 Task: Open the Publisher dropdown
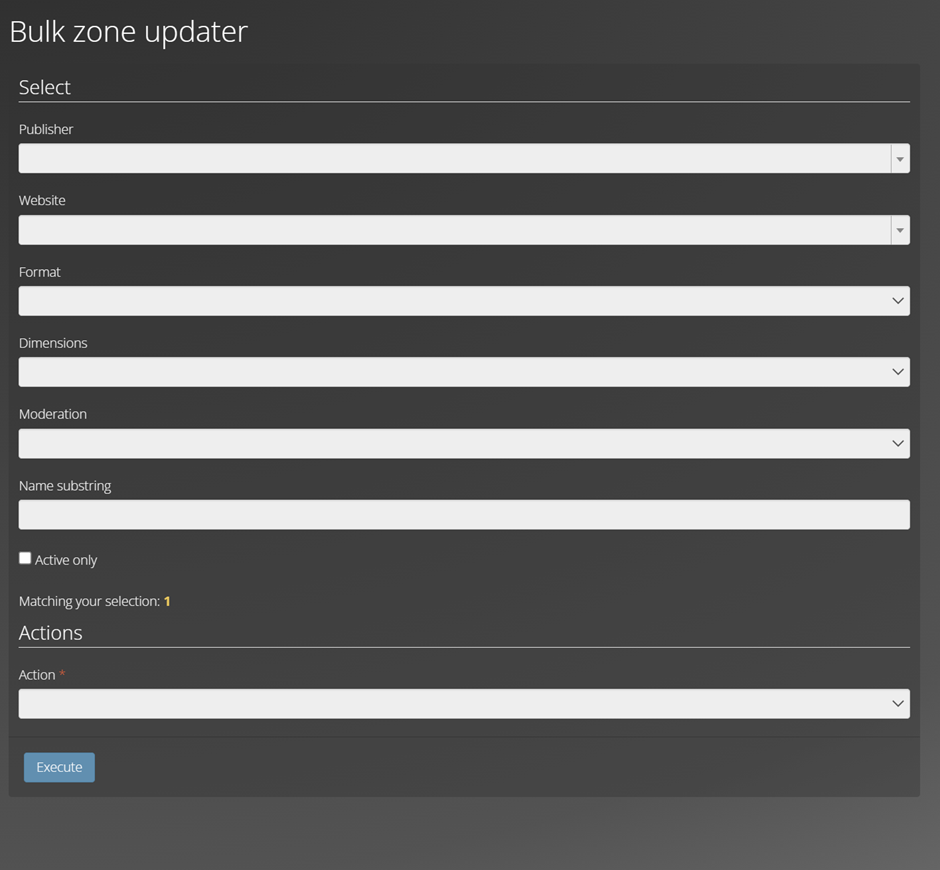(x=464, y=158)
